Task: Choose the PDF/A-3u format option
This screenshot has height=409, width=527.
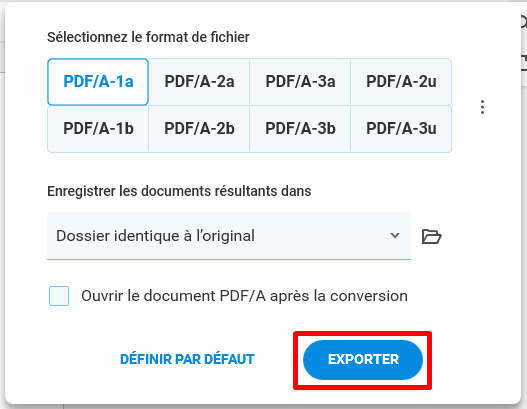Action: pos(401,129)
